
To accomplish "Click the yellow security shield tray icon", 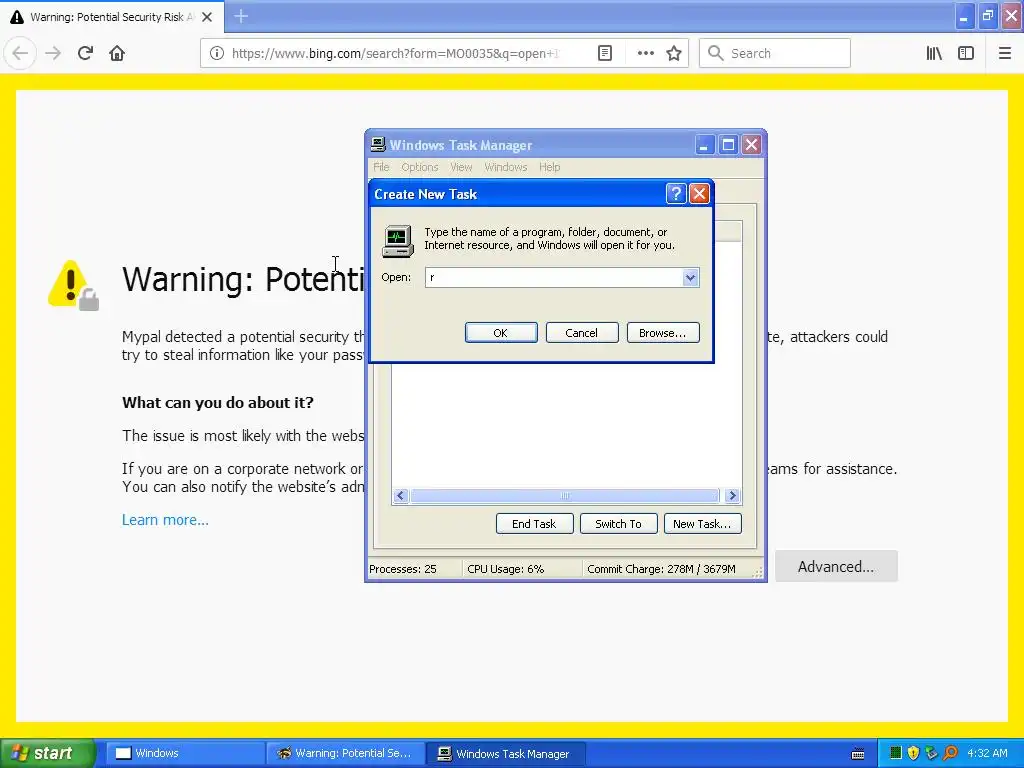I will coord(914,753).
